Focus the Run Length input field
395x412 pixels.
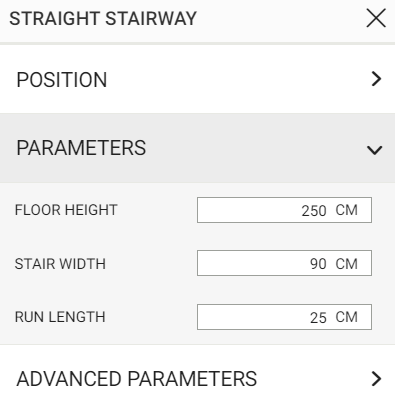284,317
